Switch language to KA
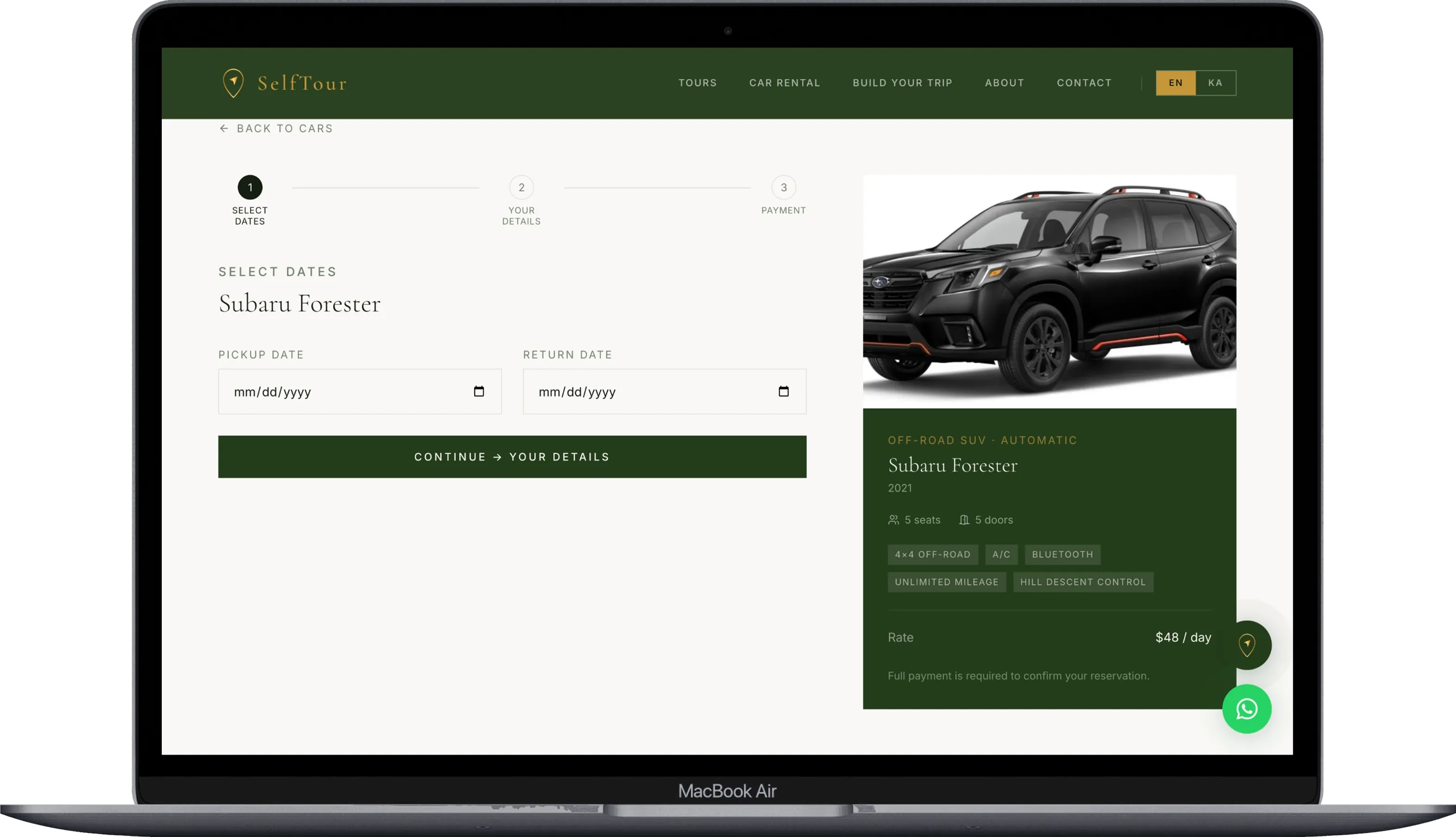 (x=1215, y=83)
